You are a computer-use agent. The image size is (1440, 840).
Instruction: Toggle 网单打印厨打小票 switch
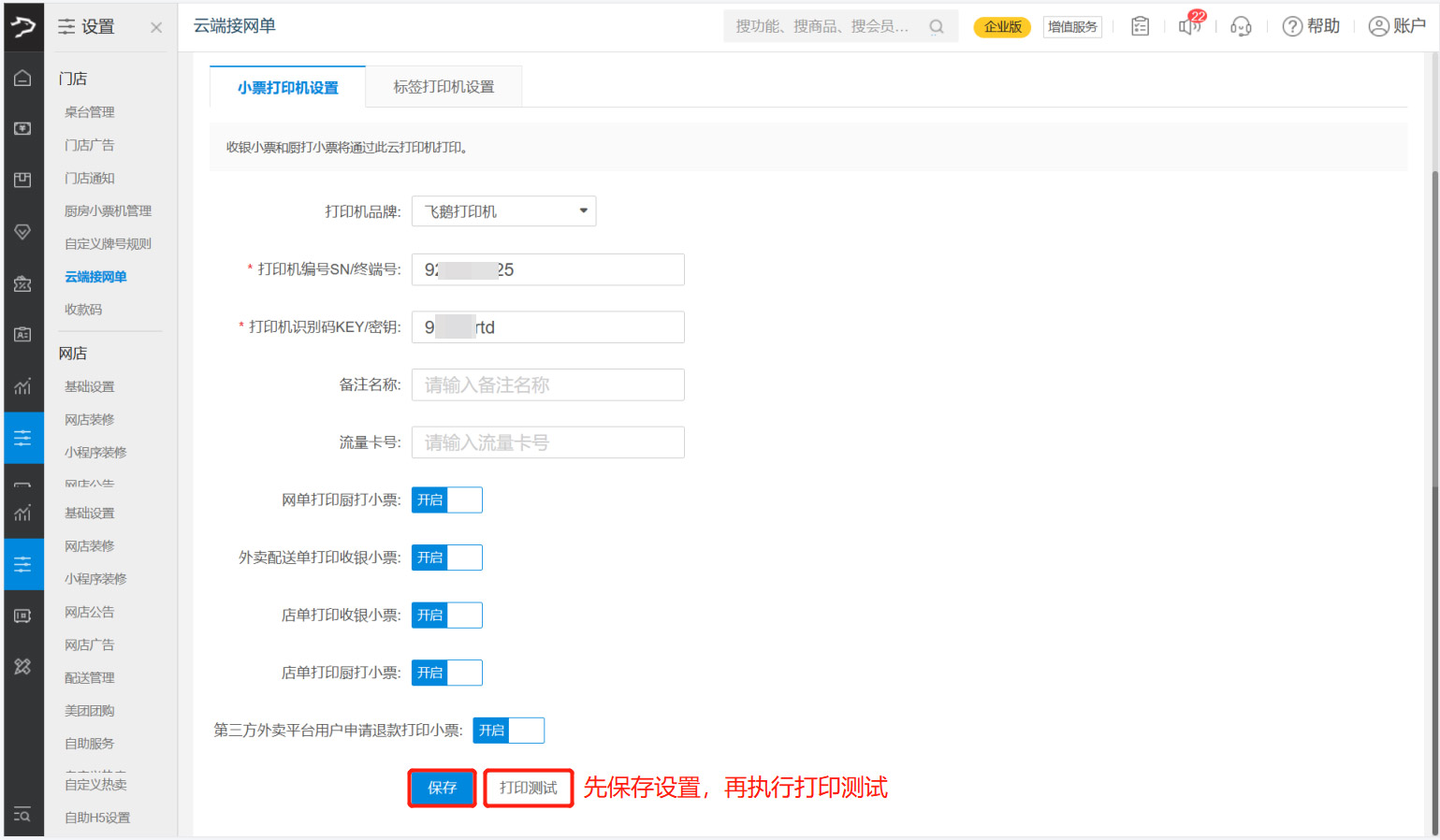446,500
